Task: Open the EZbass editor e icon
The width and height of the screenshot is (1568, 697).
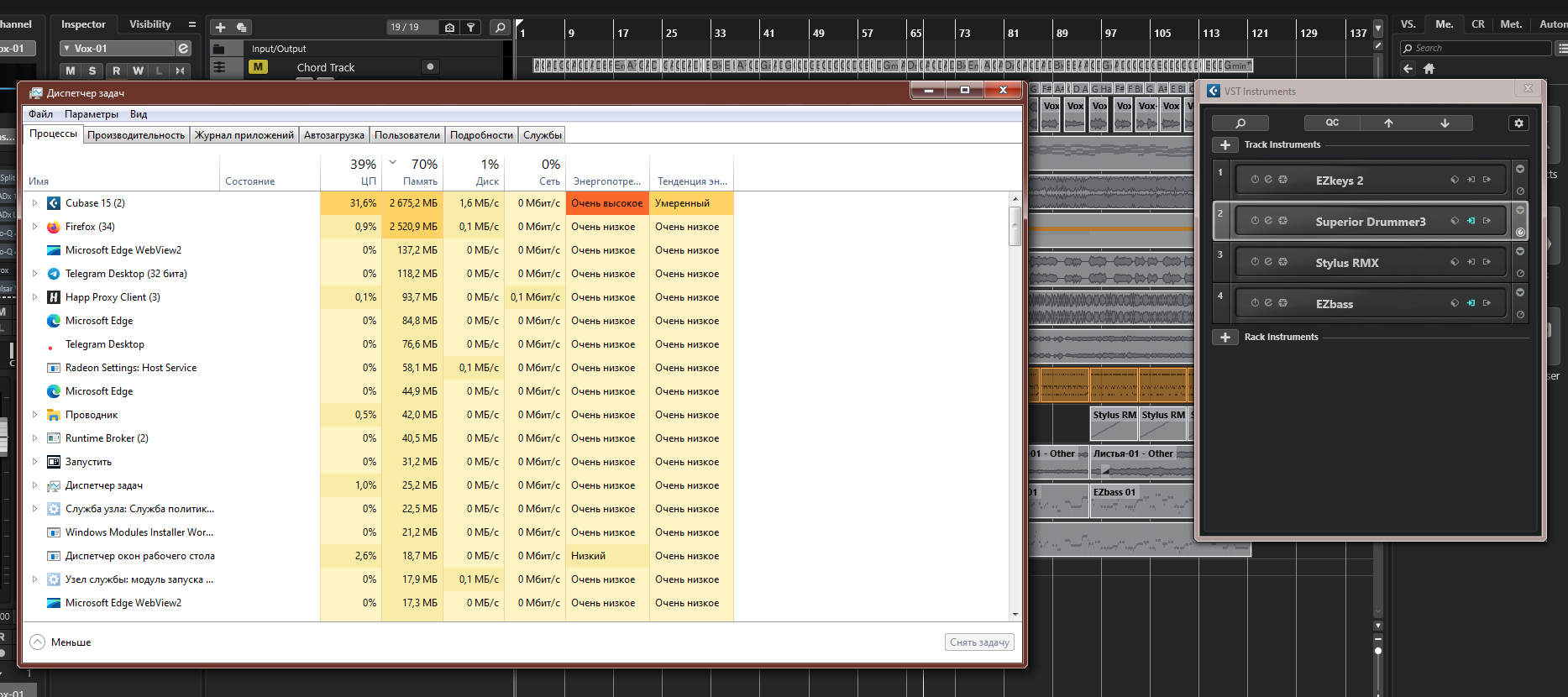Action: click(x=1268, y=303)
